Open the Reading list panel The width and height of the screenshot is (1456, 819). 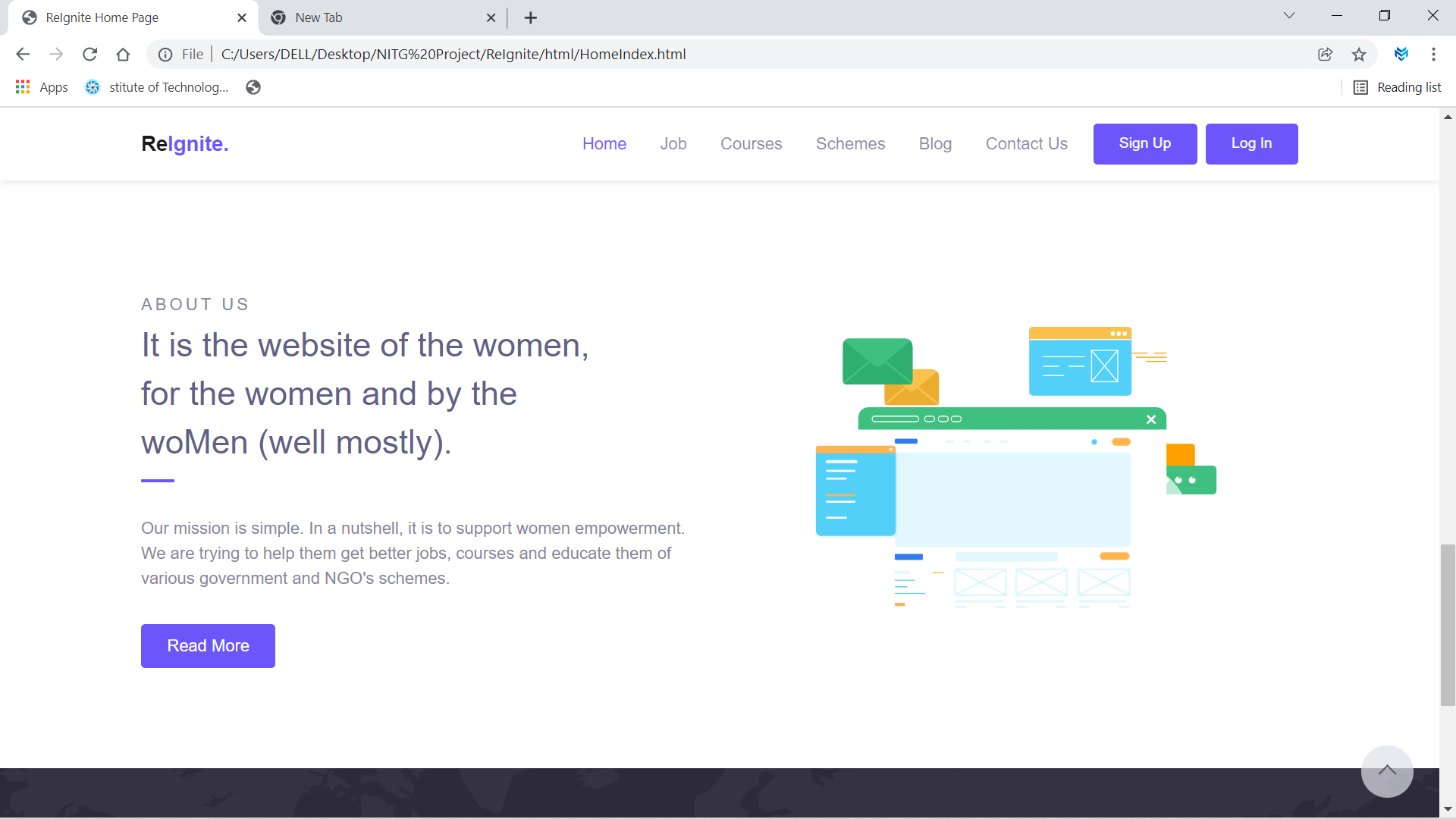[x=1397, y=87]
